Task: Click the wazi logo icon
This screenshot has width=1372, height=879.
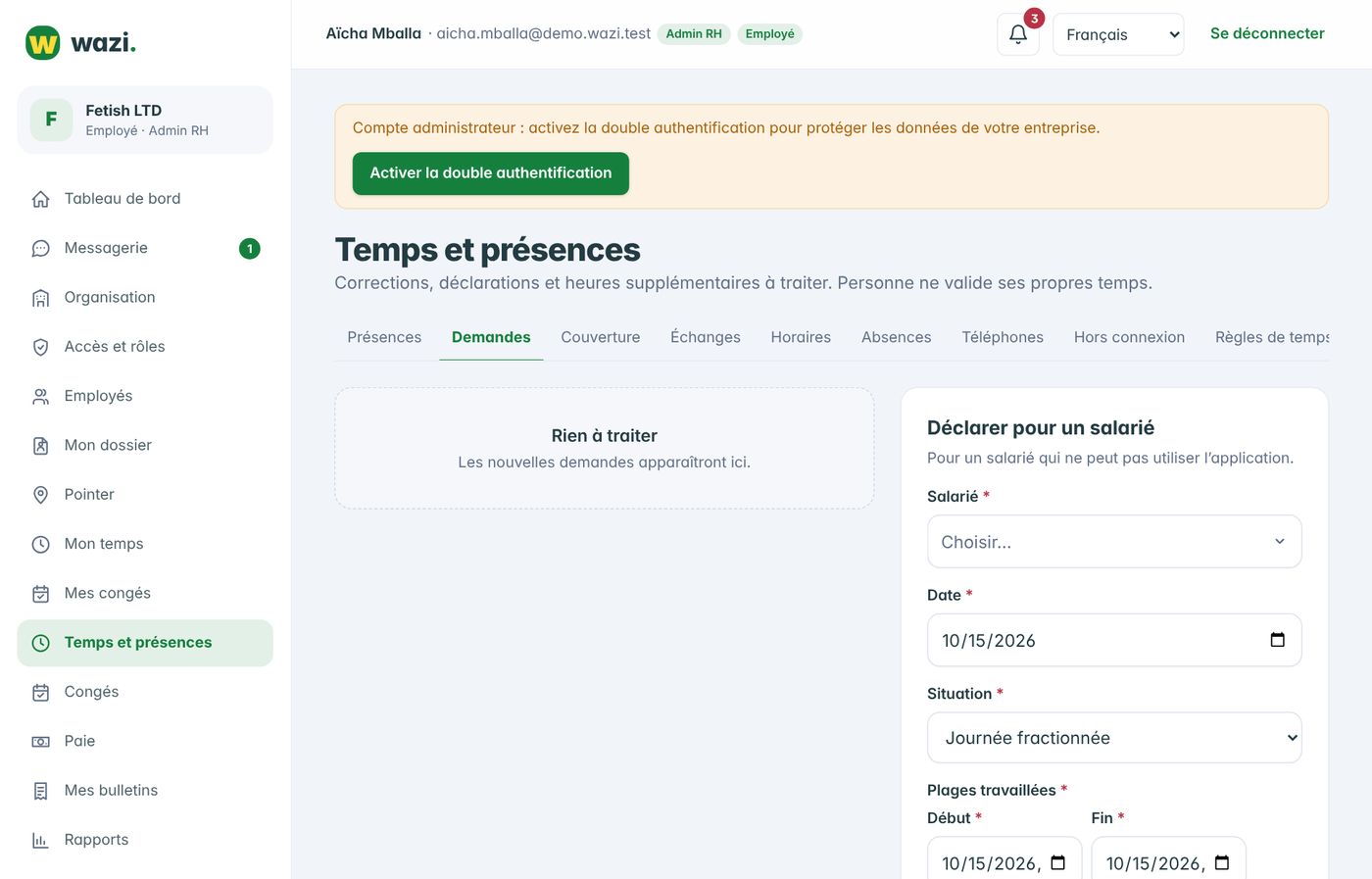Action: (x=43, y=43)
